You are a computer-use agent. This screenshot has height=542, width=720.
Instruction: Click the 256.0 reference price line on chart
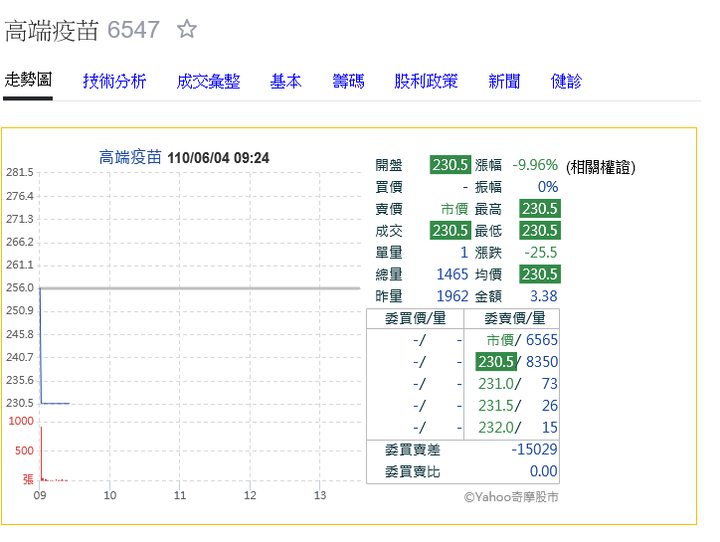[200, 288]
